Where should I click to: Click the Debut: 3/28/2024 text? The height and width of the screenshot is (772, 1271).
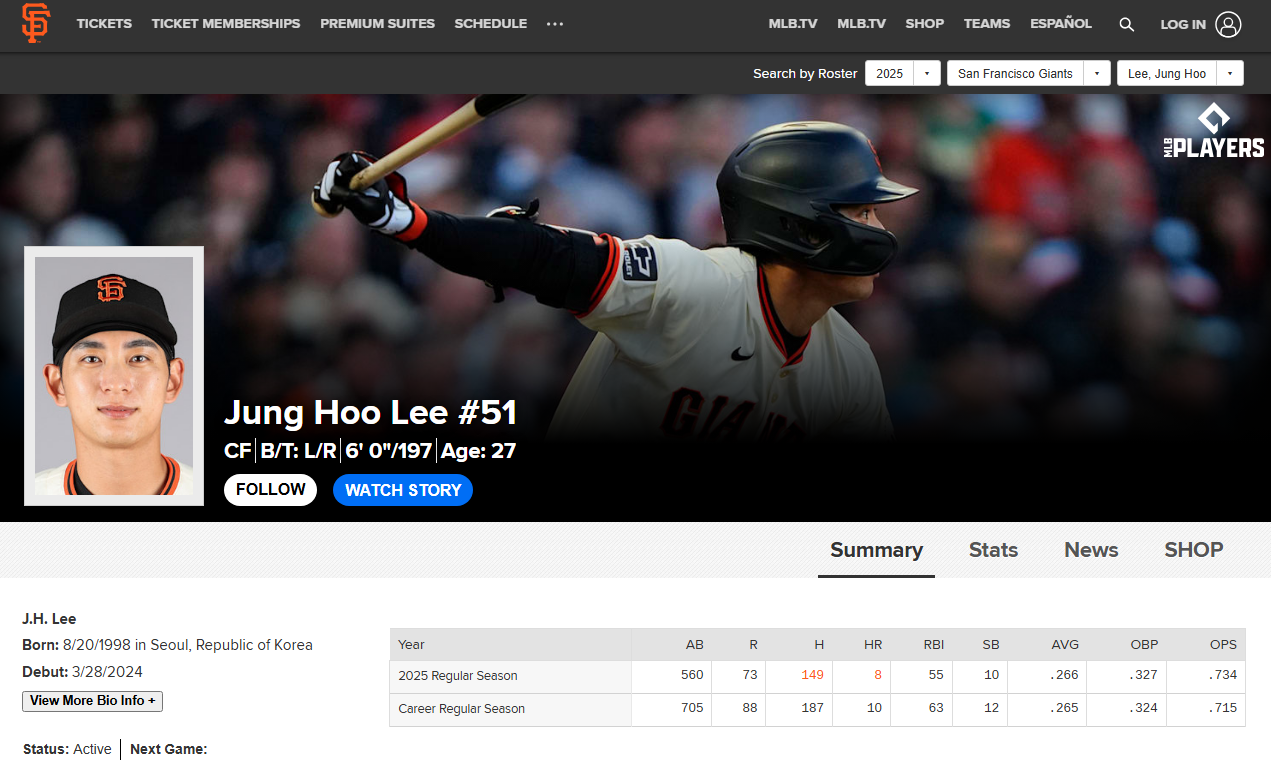(83, 672)
